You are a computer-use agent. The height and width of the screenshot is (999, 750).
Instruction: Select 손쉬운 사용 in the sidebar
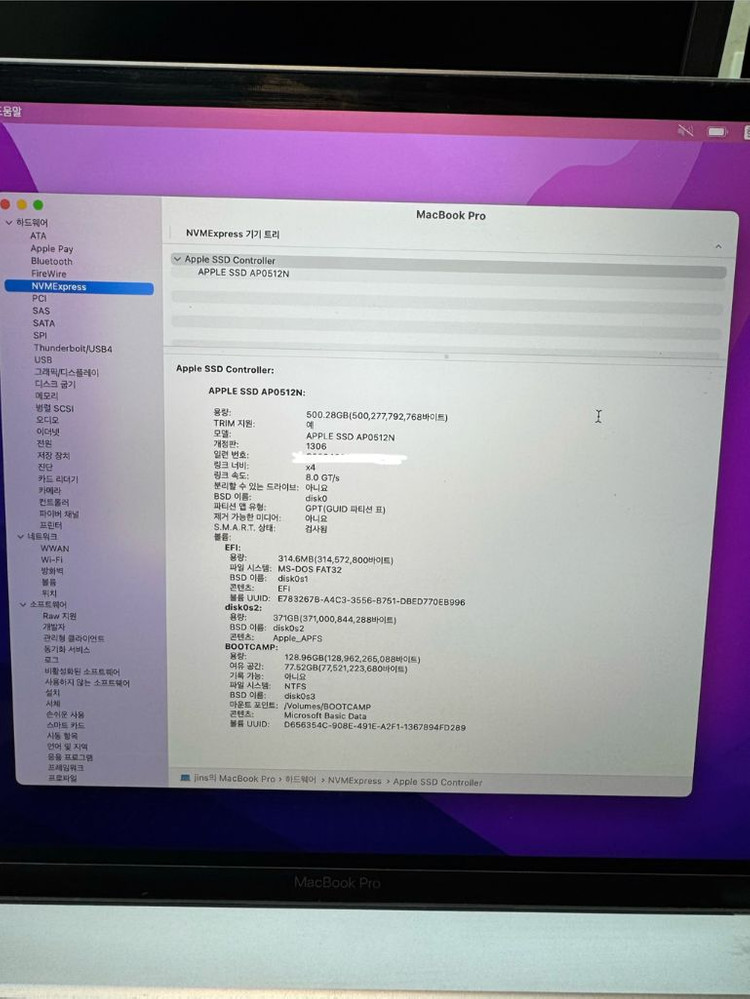click(64, 714)
